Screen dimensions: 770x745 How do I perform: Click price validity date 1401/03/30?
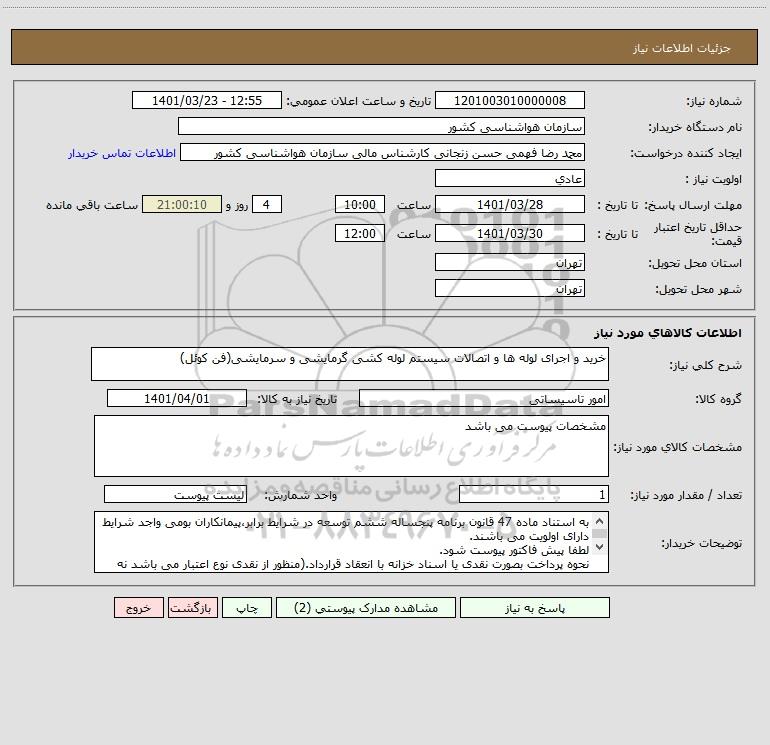pos(510,234)
